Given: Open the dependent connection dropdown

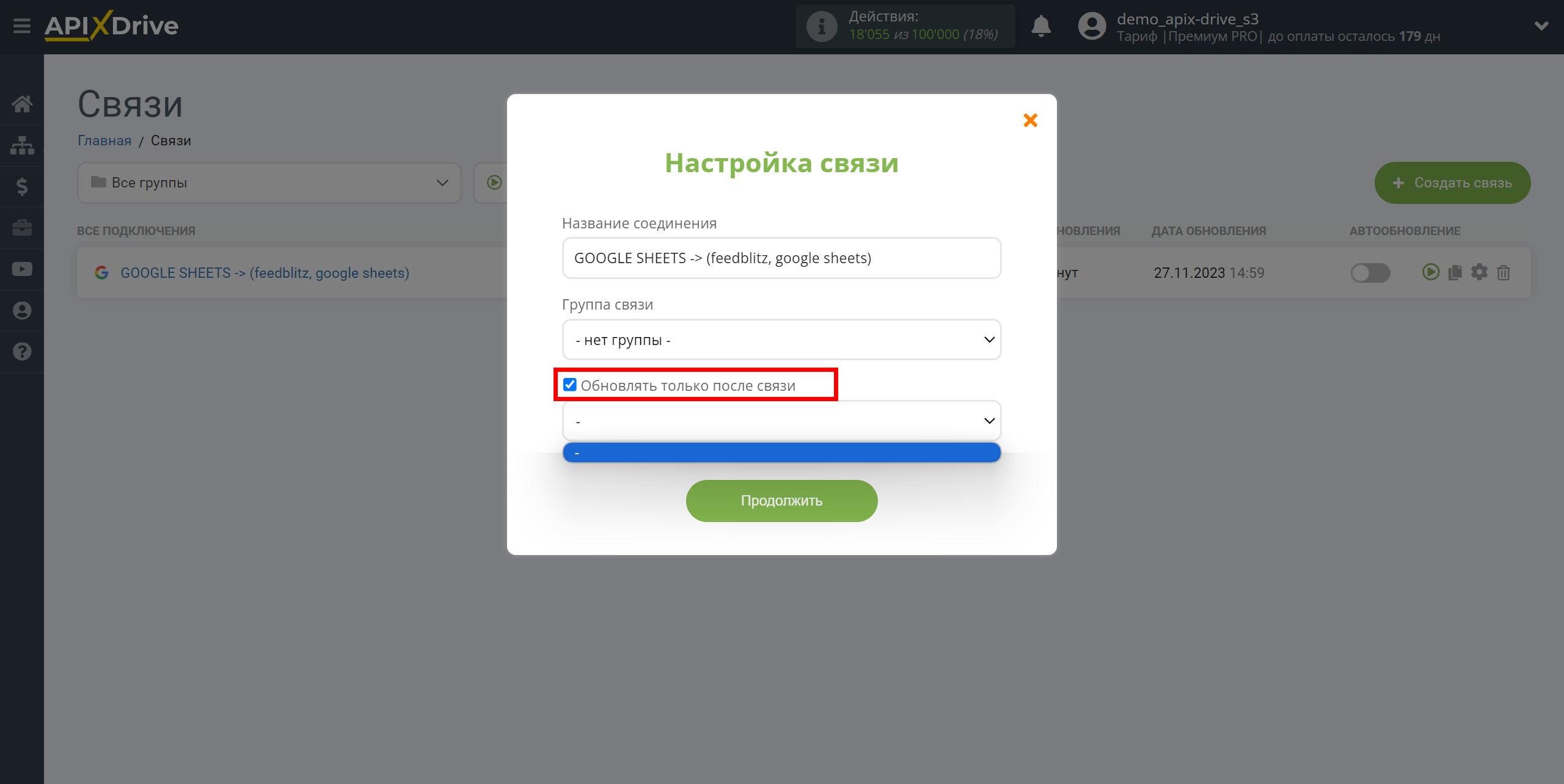Looking at the screenshot, I should [x=781, y=421].
